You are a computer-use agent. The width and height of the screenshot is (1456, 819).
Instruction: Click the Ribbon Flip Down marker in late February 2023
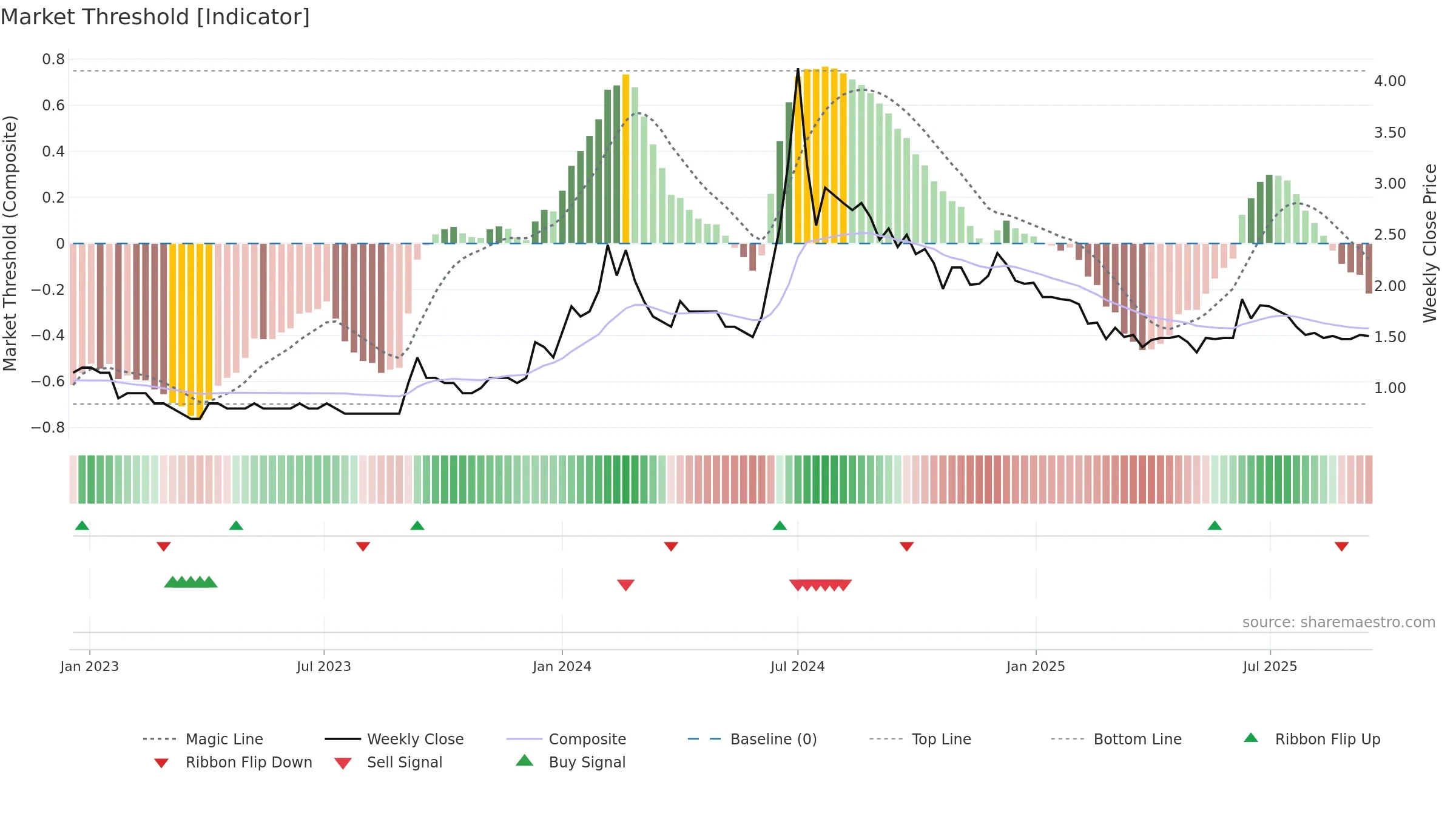163,547
